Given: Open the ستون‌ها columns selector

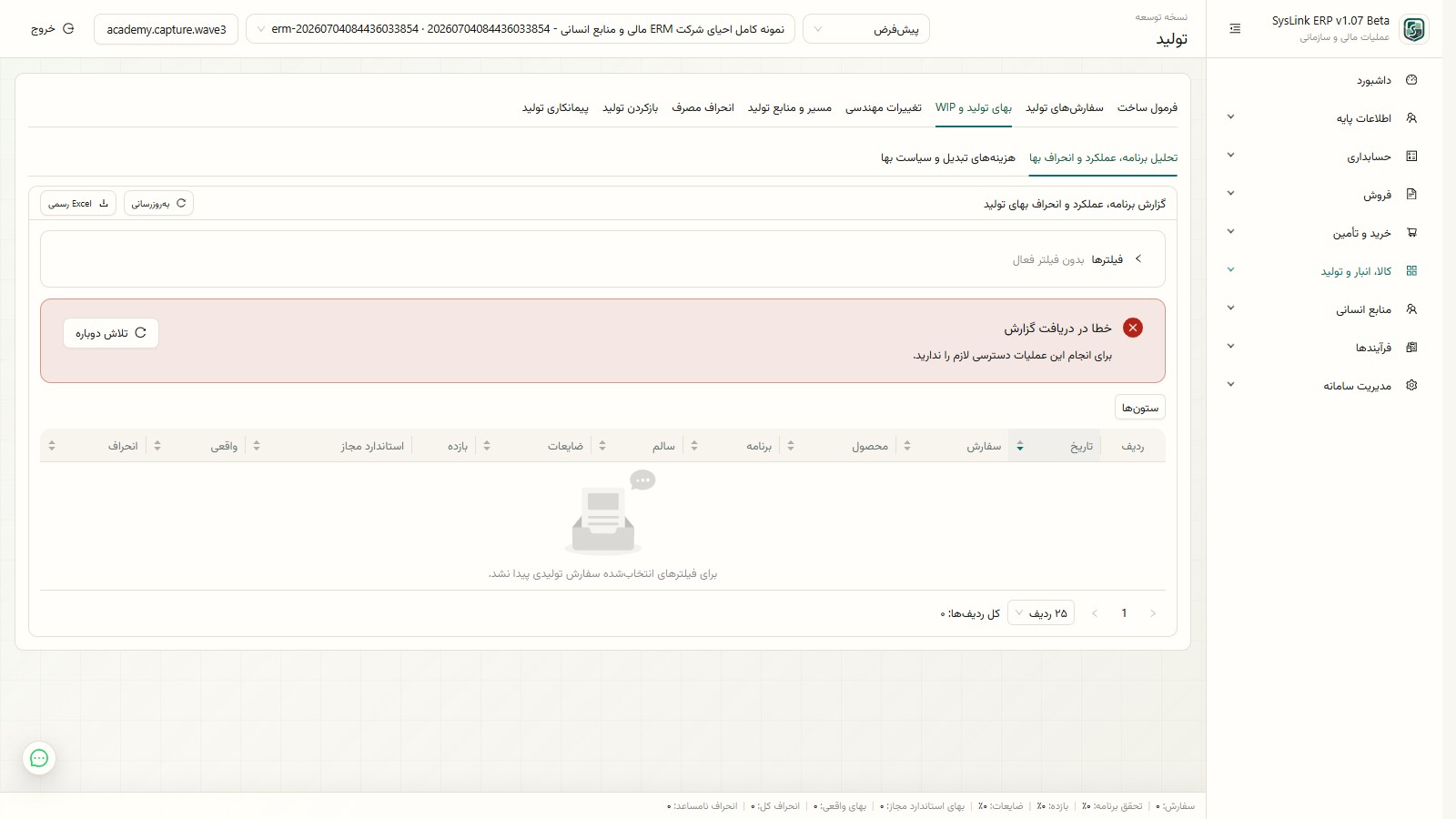Looking at the screenshot, I should pyautogui.click(x=1140, y=408).
